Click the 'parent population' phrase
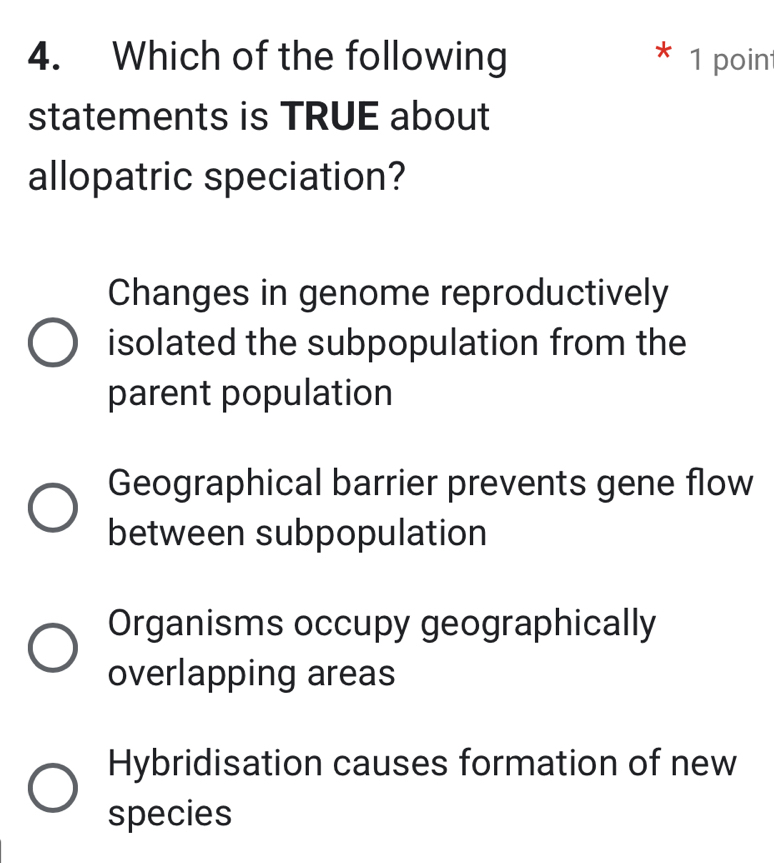Viewport: 774px width, 863px height. (x=248, y=393)
